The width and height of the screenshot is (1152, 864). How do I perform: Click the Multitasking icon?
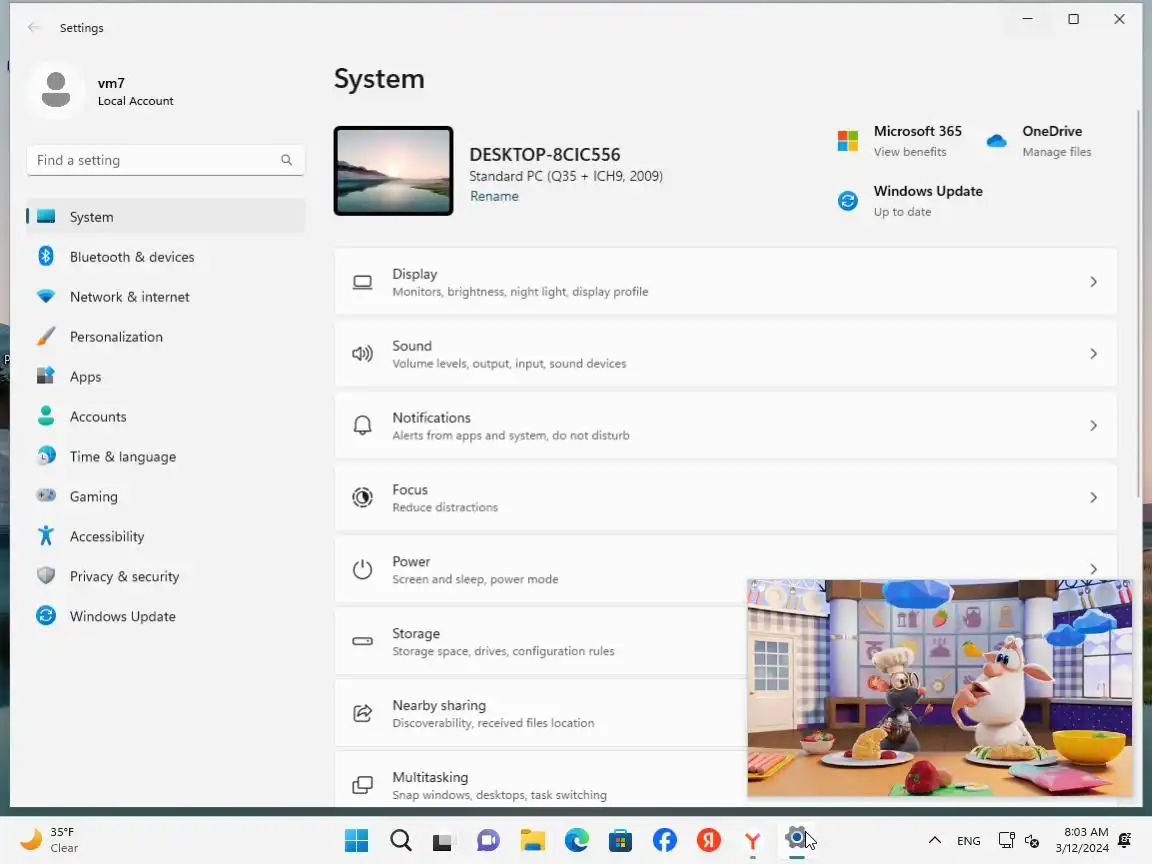point(362,785)
